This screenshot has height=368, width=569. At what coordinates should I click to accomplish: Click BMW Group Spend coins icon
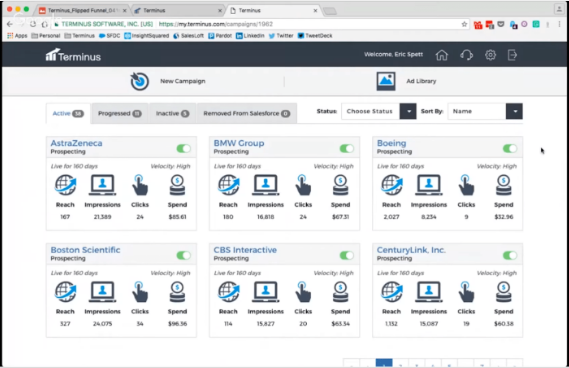pyautogui.click(x=340, y=185)
